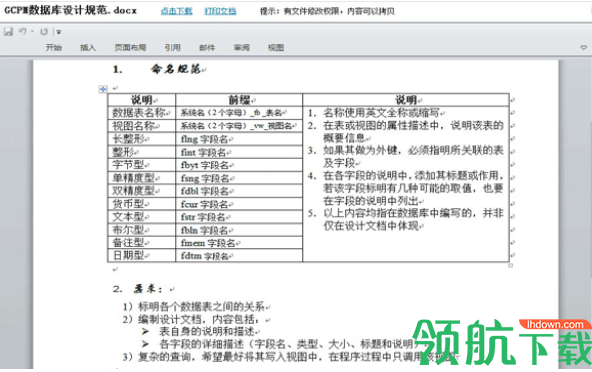The width and height of the screenshot is (592, 372).
Task: Open the 视图 ribbon tab
Action: coord(276,48)
